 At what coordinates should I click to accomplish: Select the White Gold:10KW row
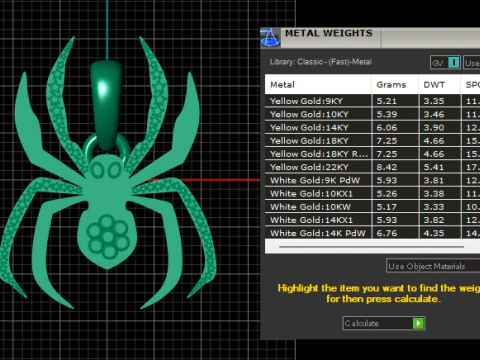pyautogui.click(x=372, y=207)
